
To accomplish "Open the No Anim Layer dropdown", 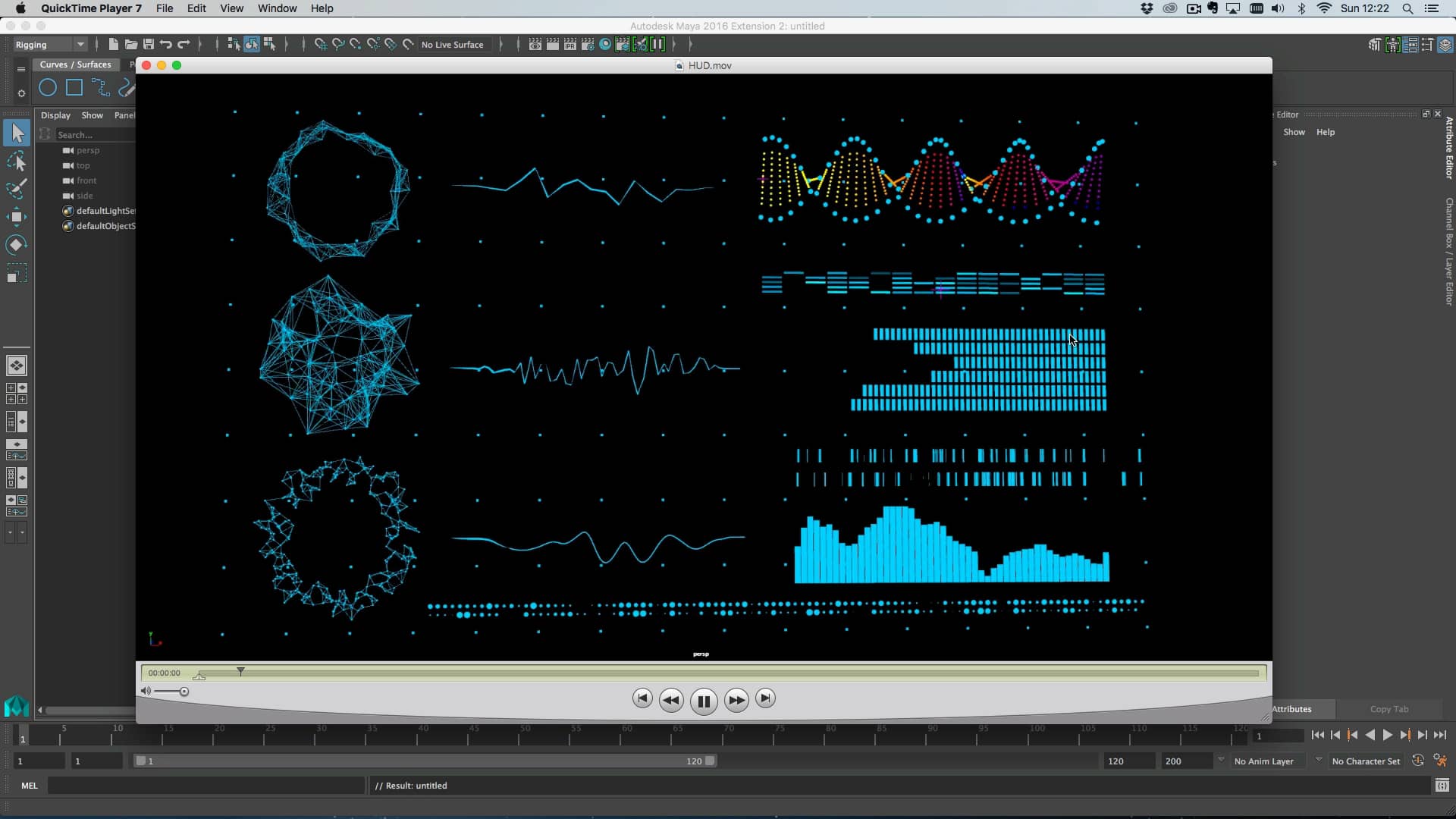I will tap(1266, 761).
